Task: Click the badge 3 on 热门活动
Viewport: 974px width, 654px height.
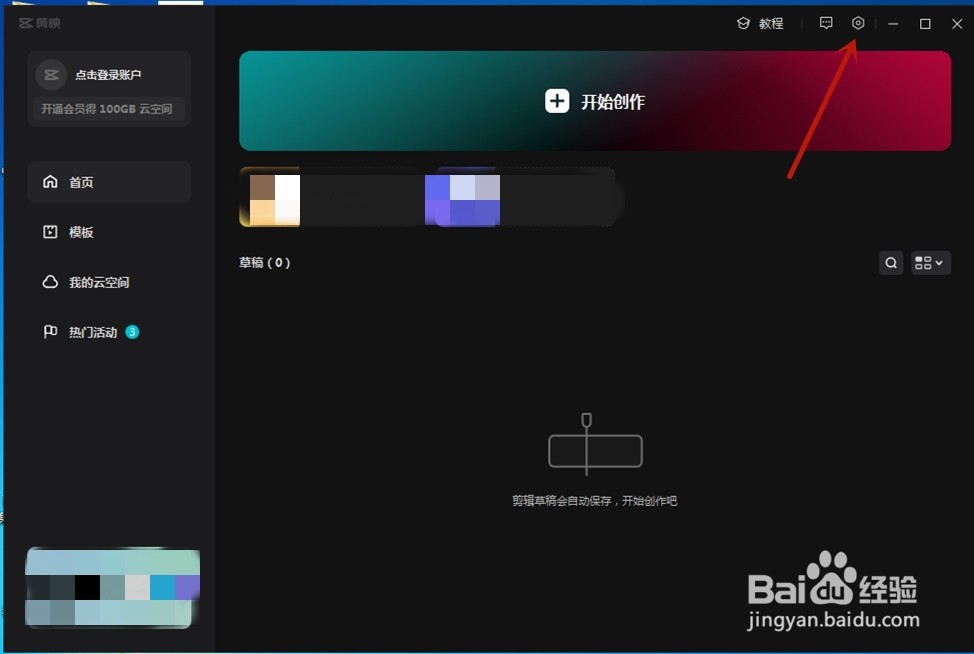Action: click(132, 332)
